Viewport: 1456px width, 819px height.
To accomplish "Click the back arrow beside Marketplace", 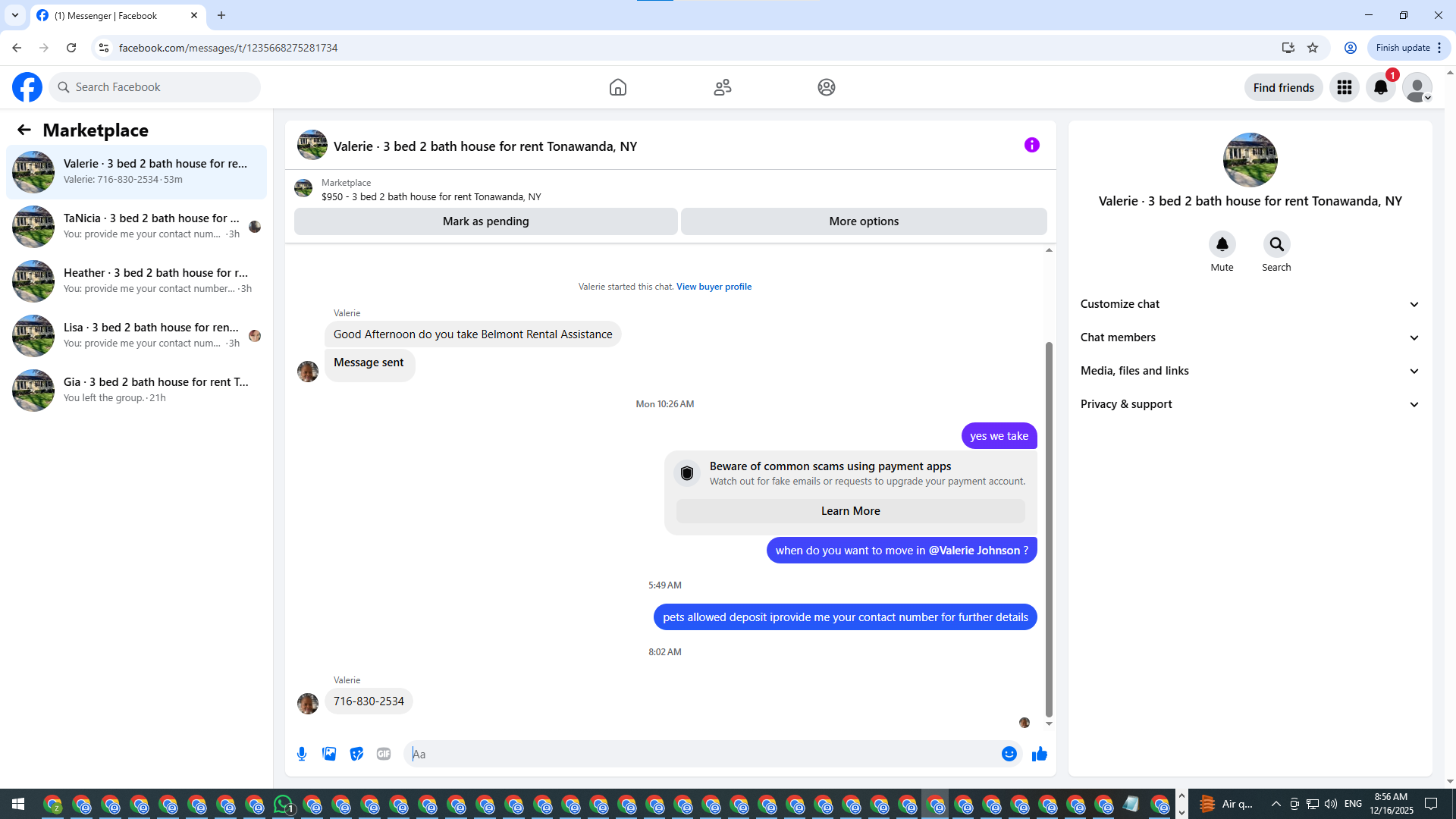I will (24, 130).
